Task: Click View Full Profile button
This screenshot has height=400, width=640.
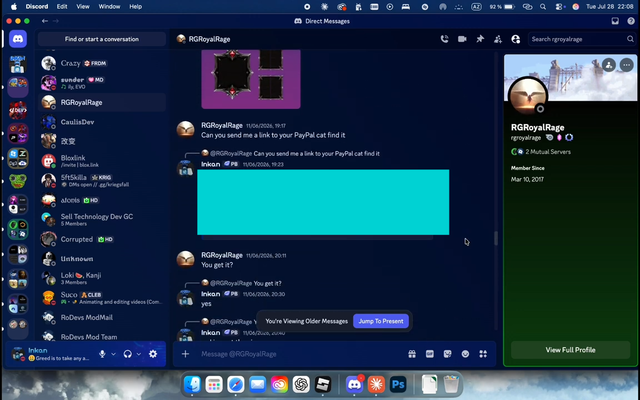Action: click(x=570, y=350)
